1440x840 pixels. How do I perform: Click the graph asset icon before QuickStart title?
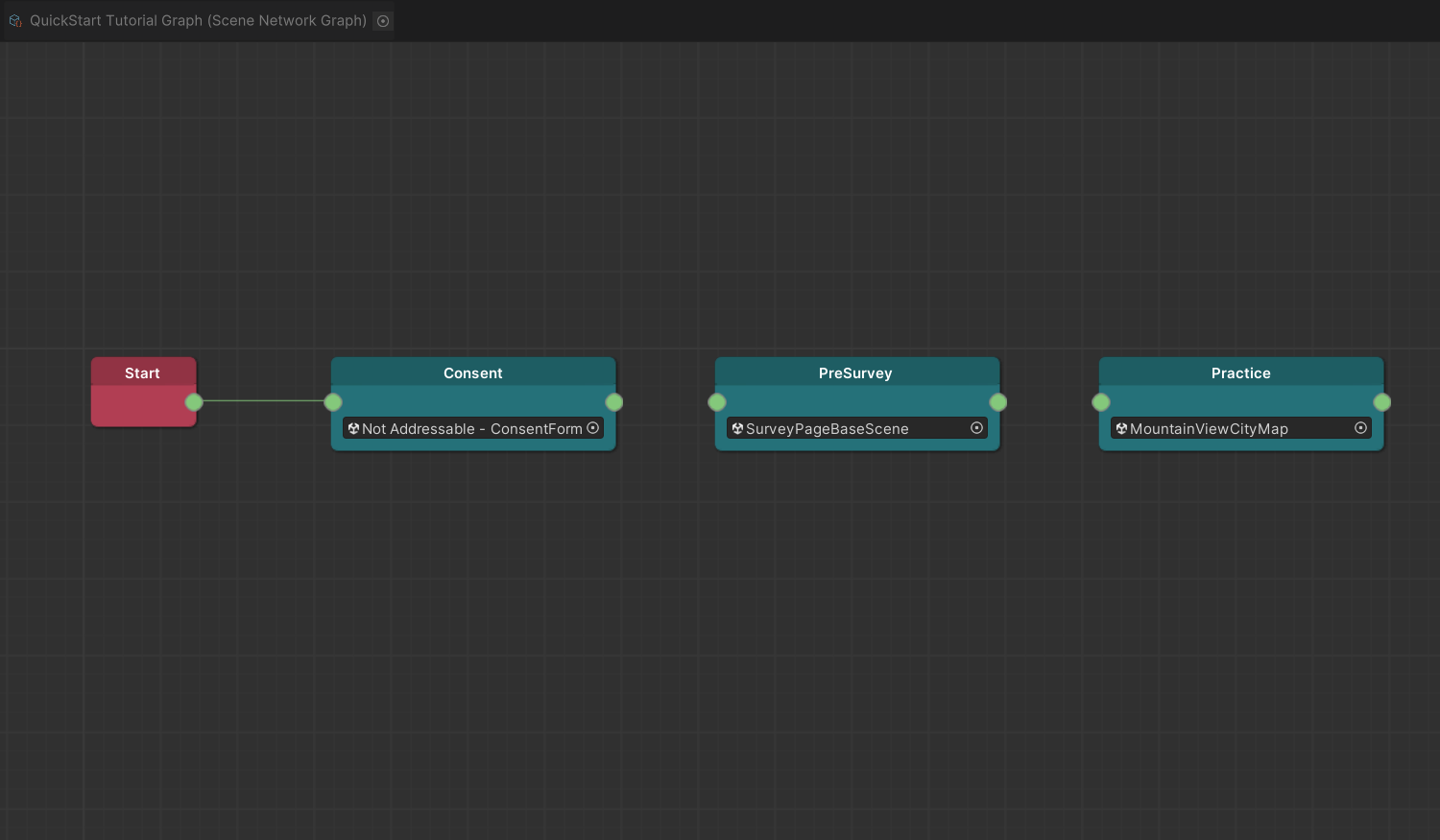[15, 21]
